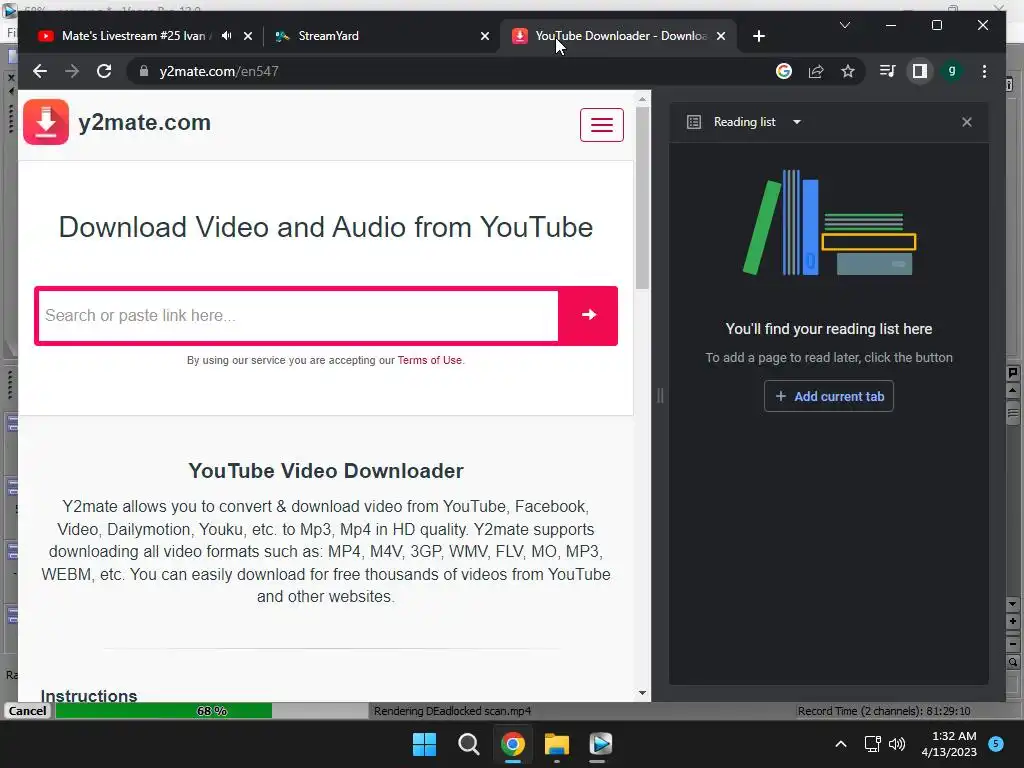Click background editor zoom magnifier icon
This screenshot has height=768, width=1024.
pos(1013,663)
